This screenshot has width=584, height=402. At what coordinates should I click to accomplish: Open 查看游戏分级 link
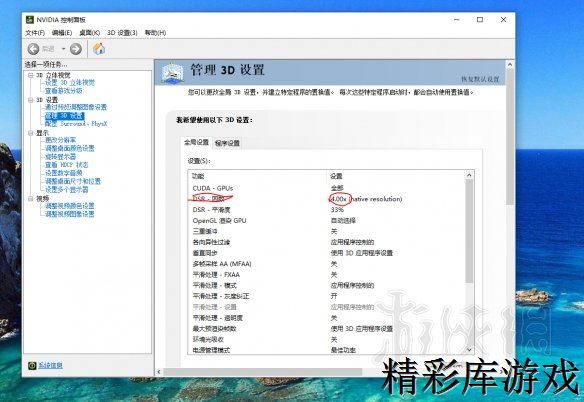click(x=64, y=91)
